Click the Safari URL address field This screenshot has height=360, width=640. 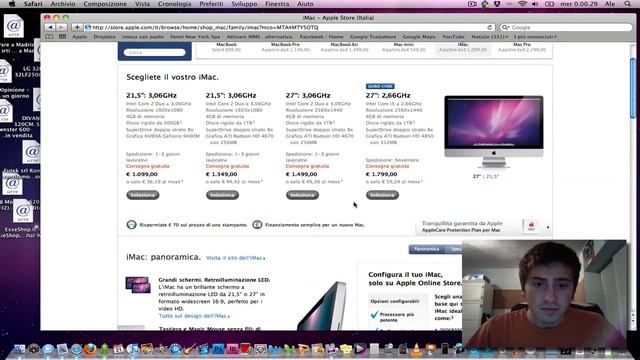click(289, 27)
